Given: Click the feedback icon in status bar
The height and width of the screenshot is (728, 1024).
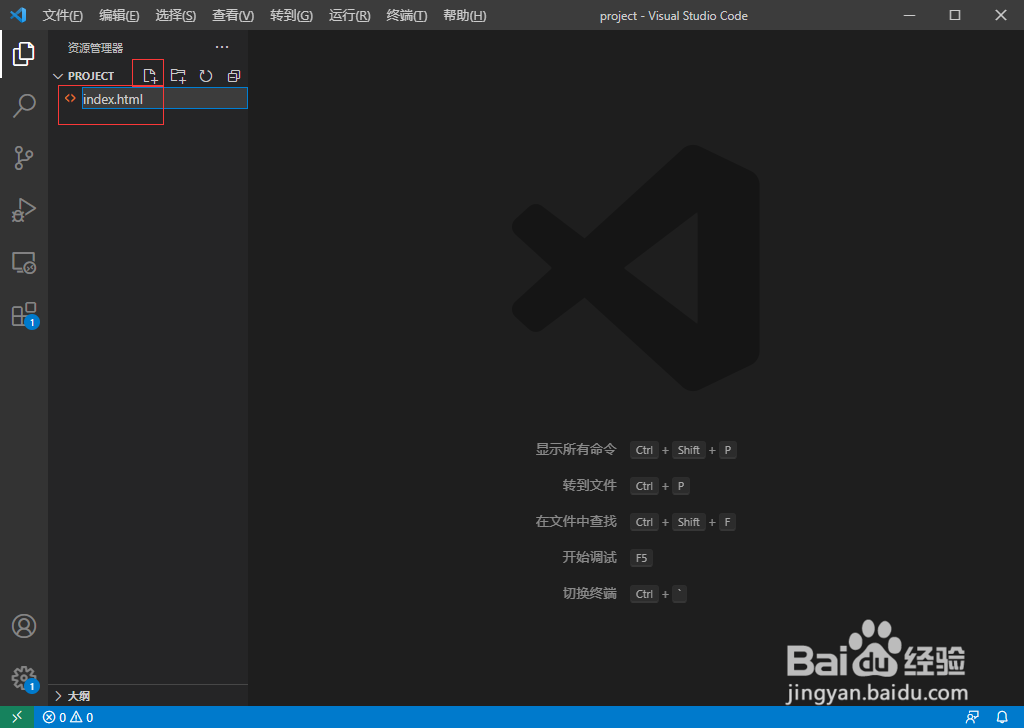Looking at the screenshot, I should point(972,717).
